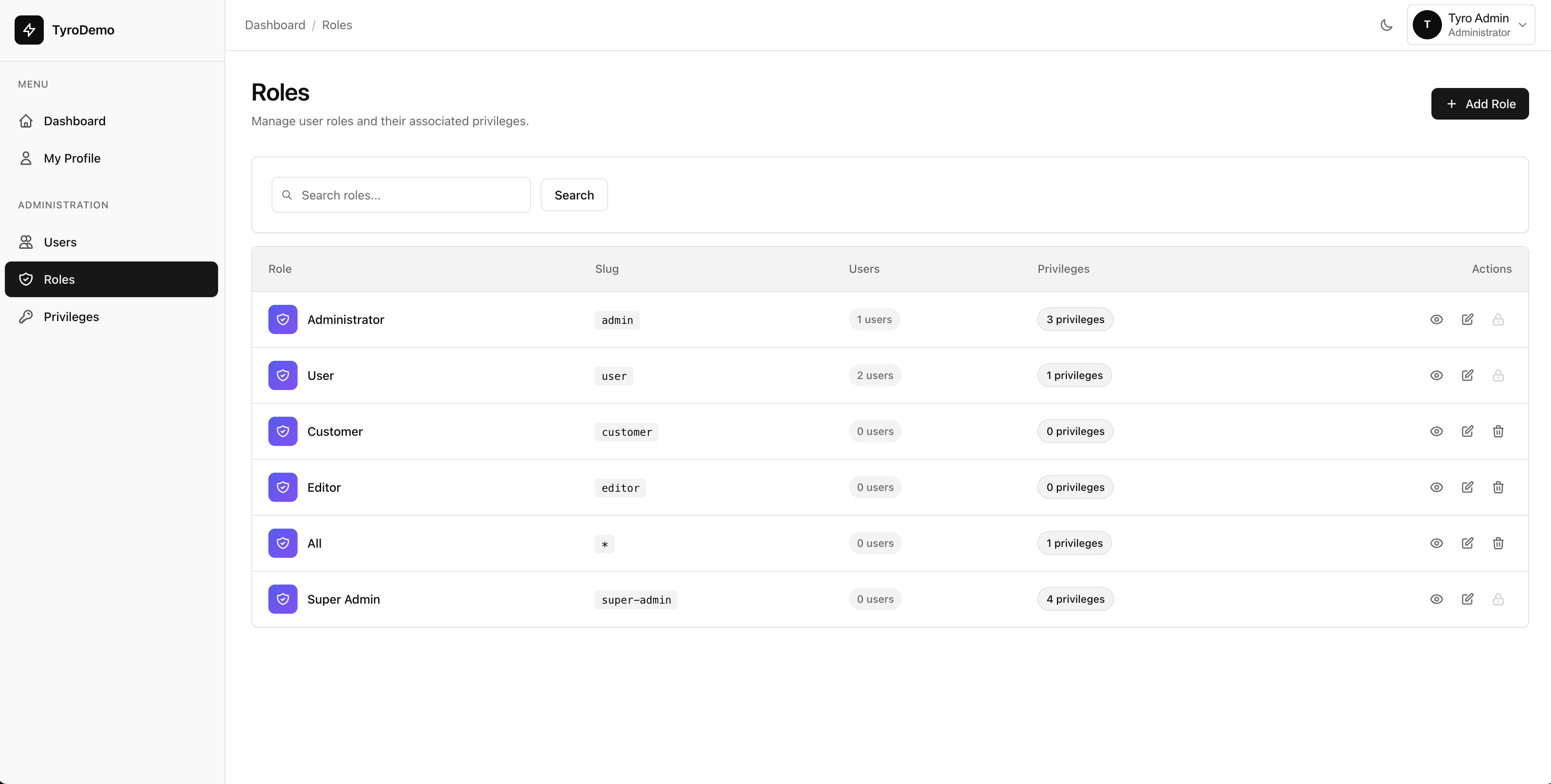Open Users via the sidebar users icon
This screenshot has height=784, width=1551.
26,242
